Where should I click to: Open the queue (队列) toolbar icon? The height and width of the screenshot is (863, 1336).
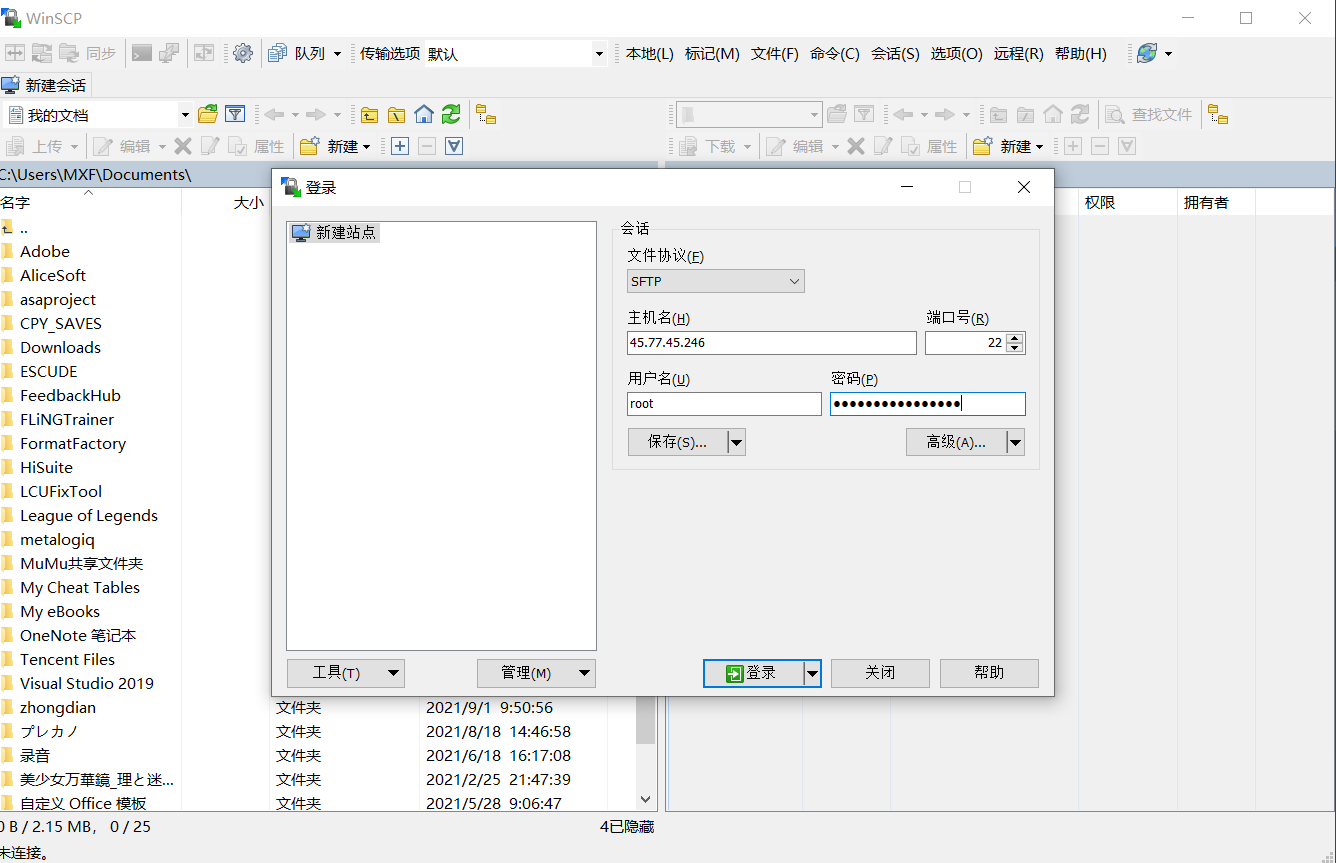click(278, 53)
